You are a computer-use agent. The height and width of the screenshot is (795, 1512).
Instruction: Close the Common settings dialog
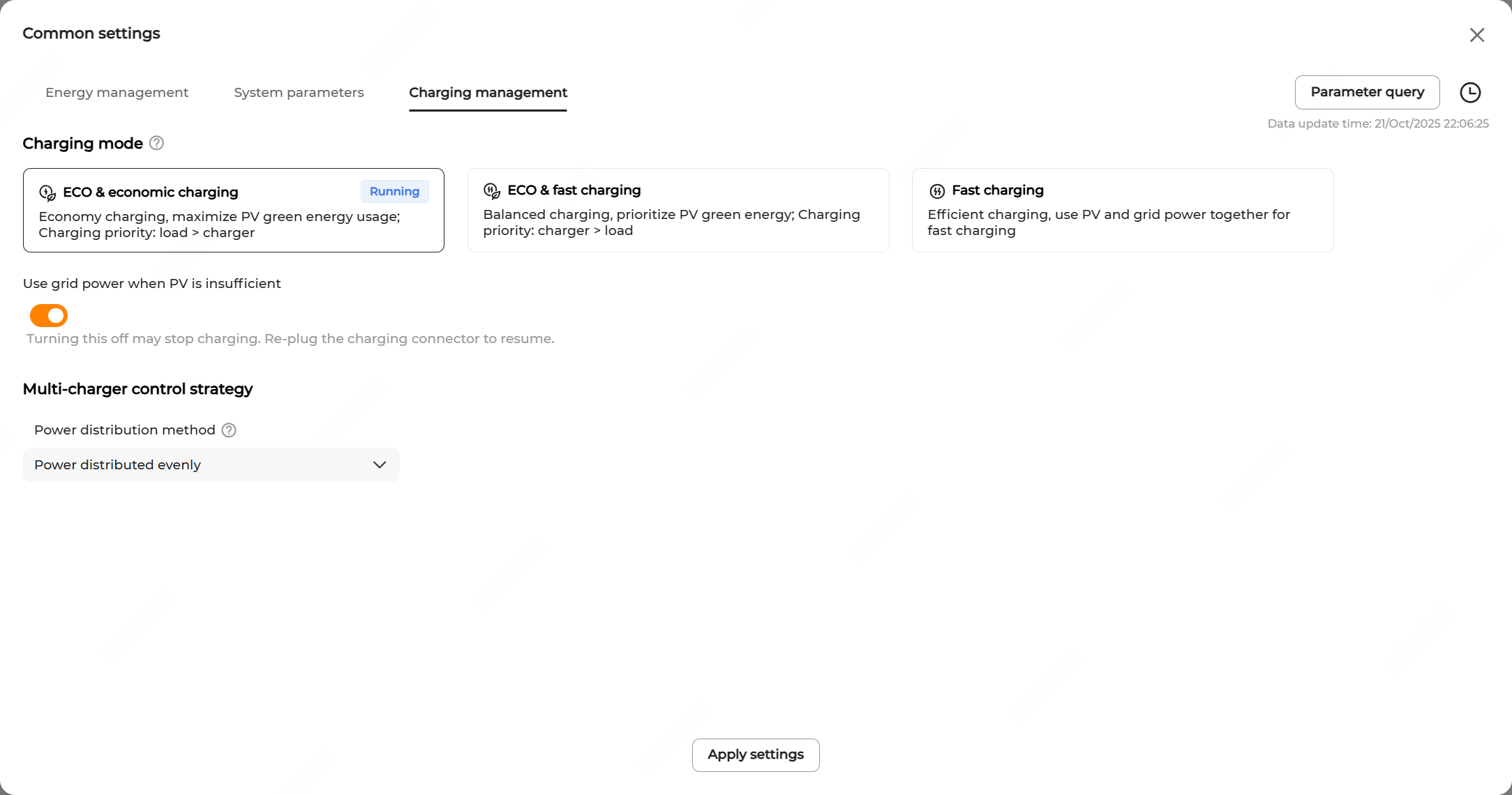[1476, 35]
